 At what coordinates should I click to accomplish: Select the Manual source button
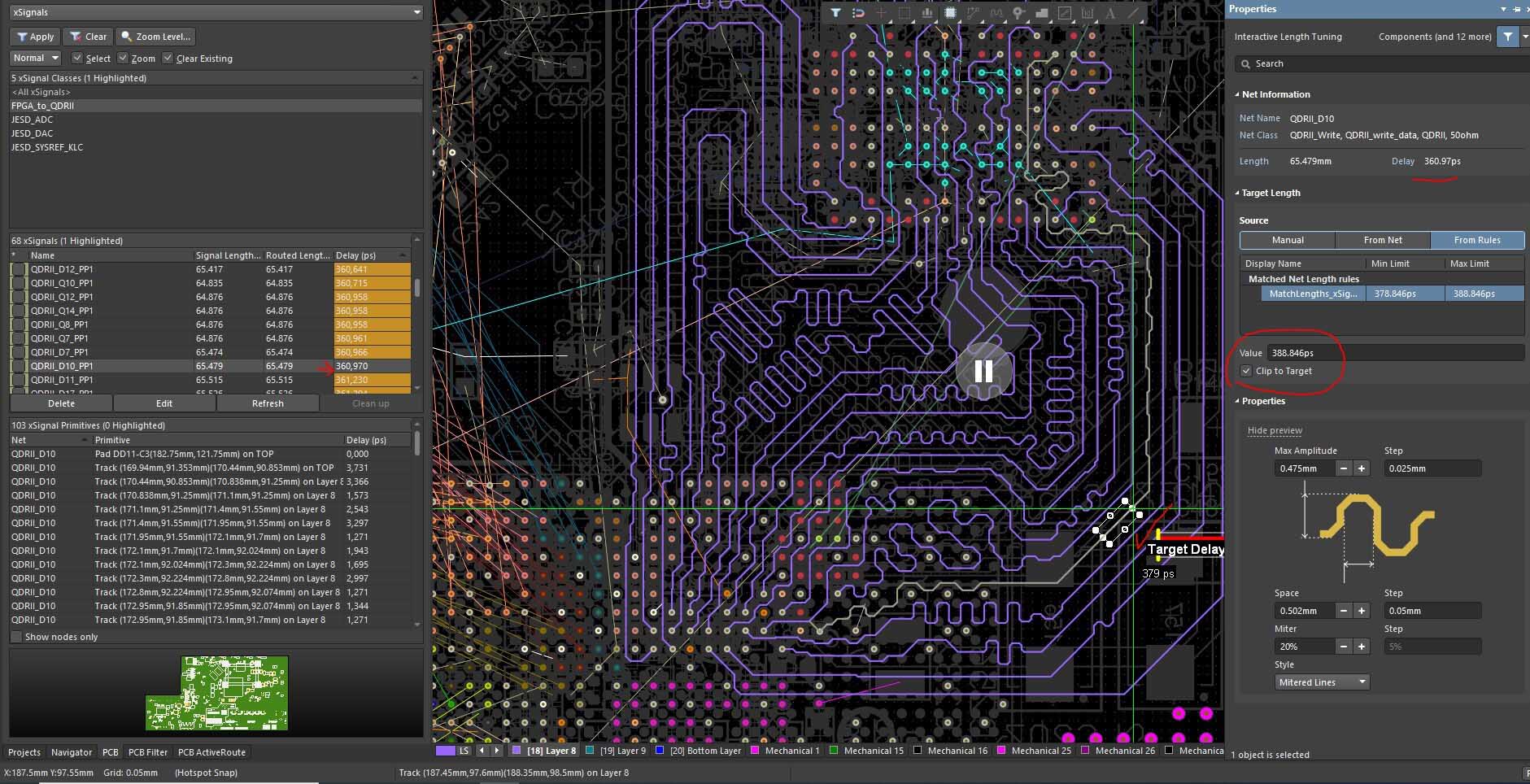[1287, 240]
